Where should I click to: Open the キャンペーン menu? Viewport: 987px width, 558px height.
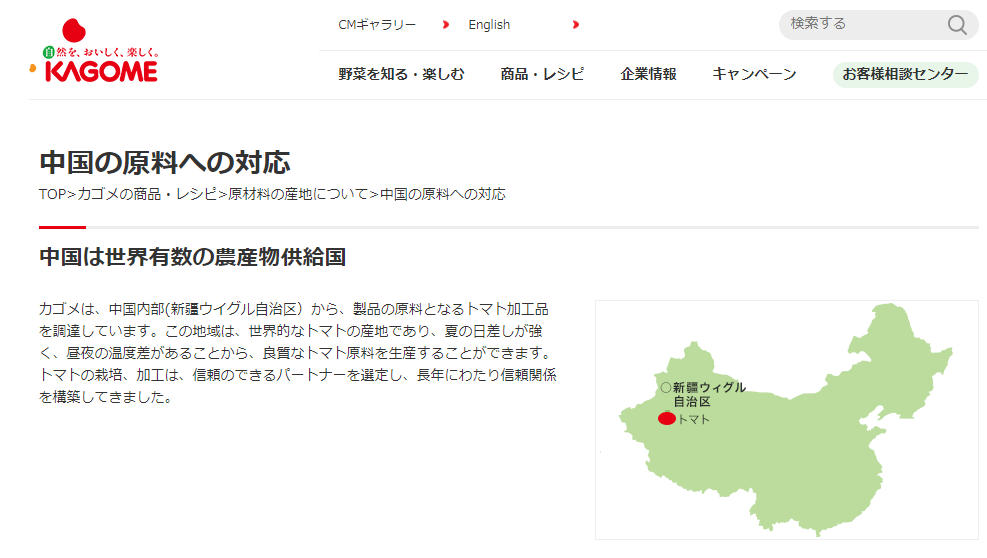pos(754,74)
